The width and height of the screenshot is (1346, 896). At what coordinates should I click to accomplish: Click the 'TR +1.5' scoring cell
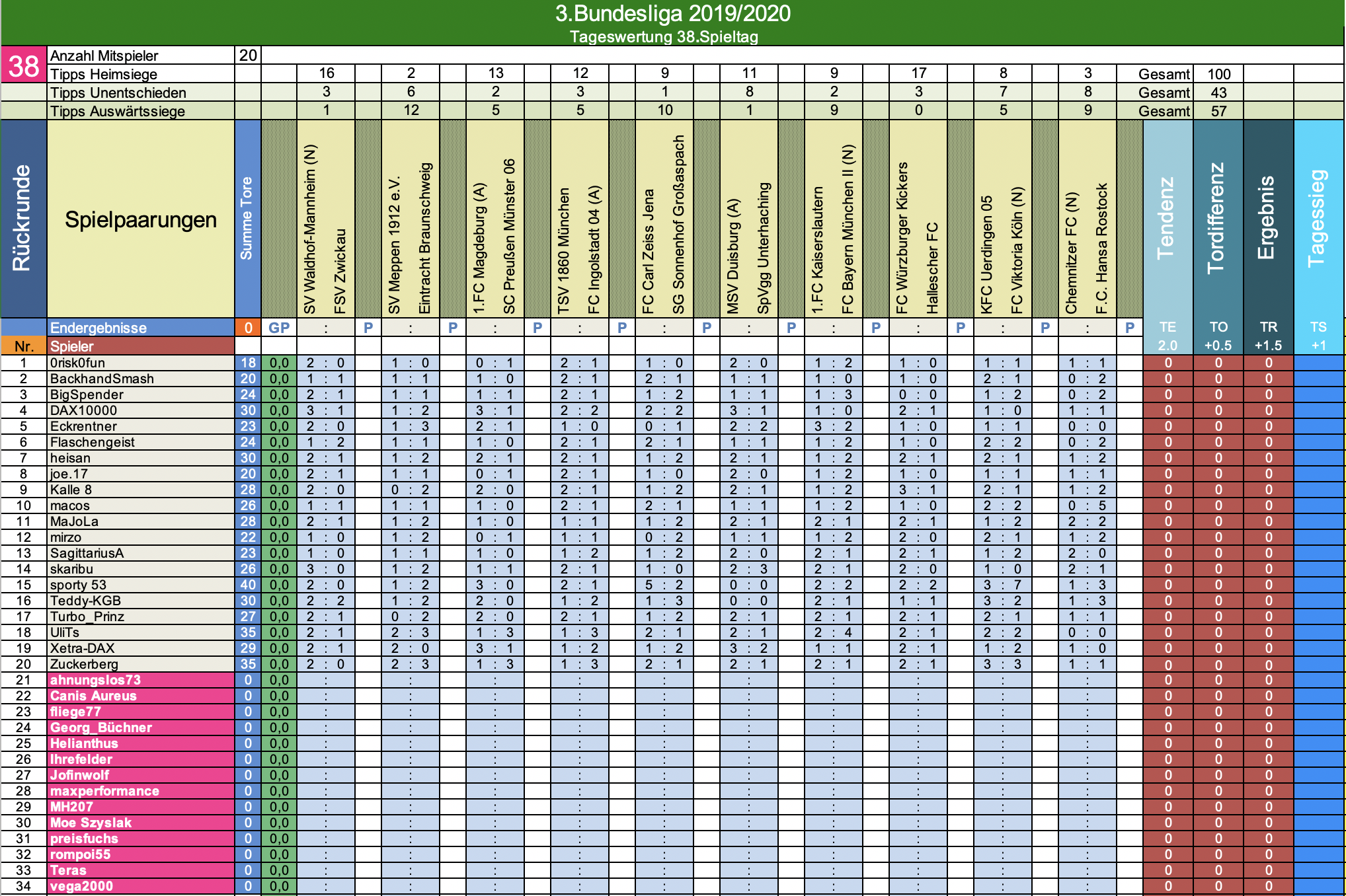coord(1268,336)
